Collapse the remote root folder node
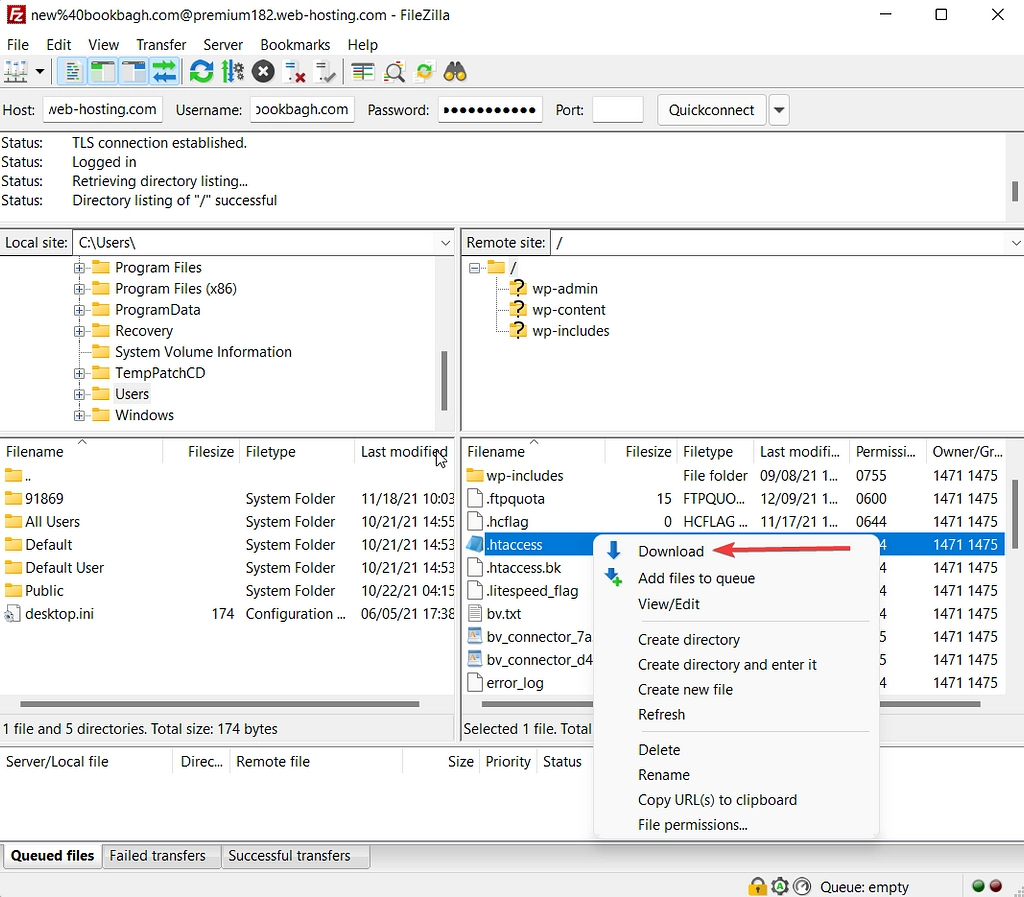The height and width of the screenshot is (897, 1024). coord(475,268)
